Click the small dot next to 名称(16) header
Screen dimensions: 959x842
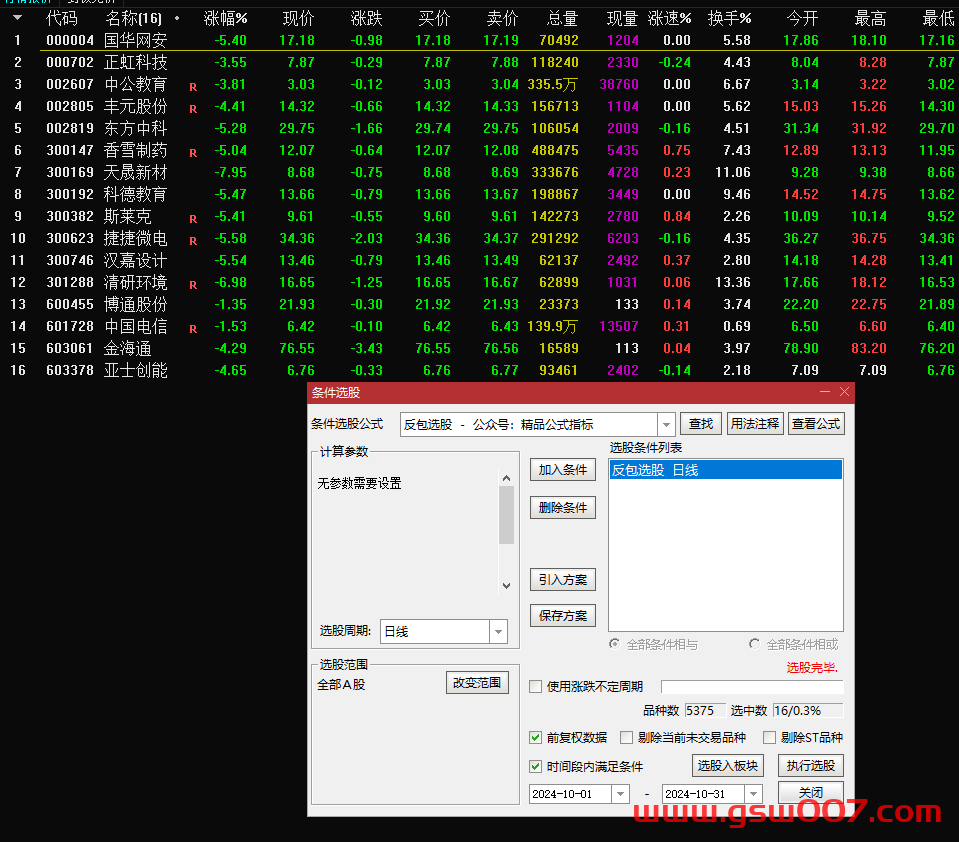pyautogui.click(x=177, y=18)
